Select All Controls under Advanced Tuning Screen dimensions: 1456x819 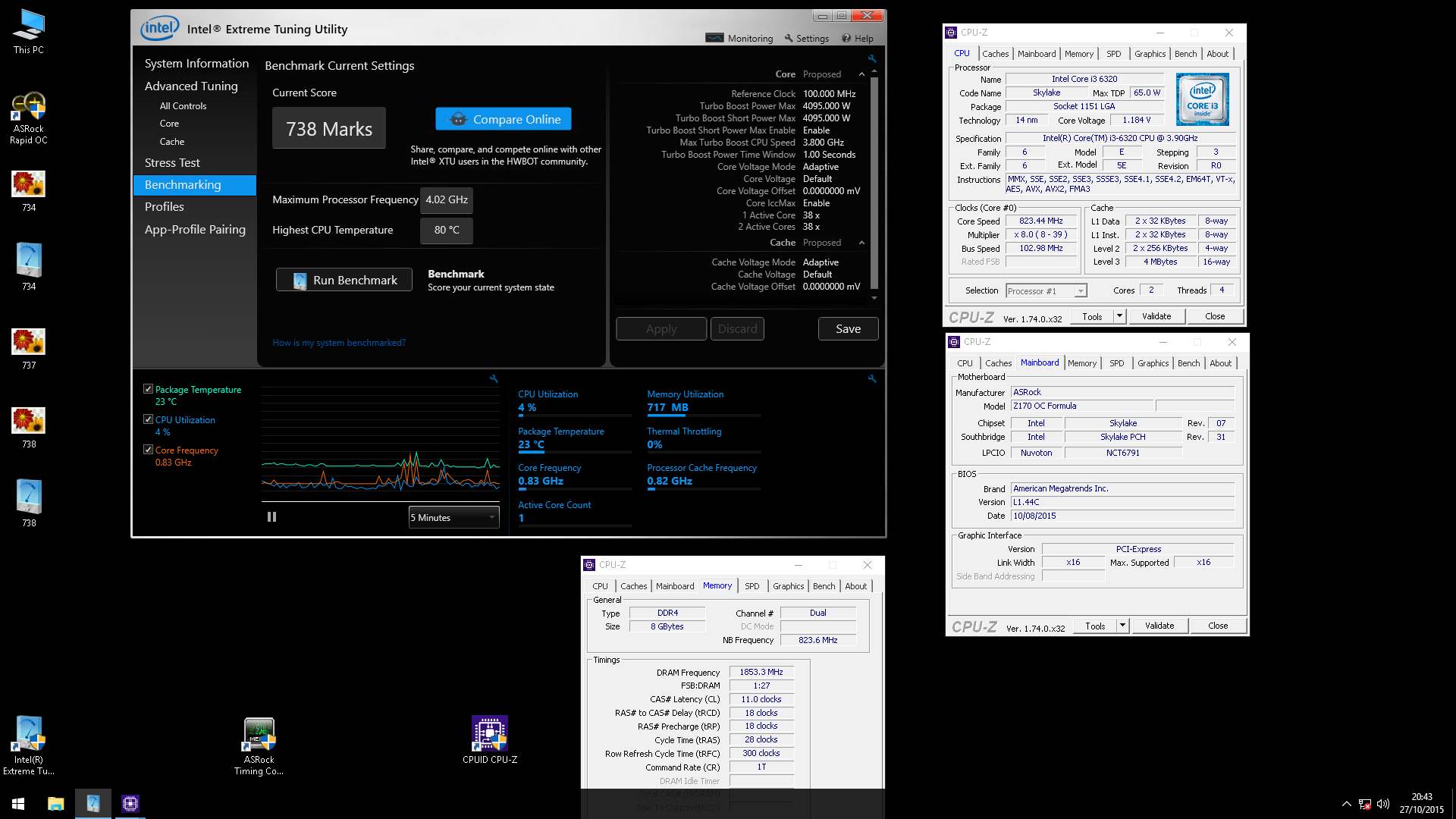point(183,106)
